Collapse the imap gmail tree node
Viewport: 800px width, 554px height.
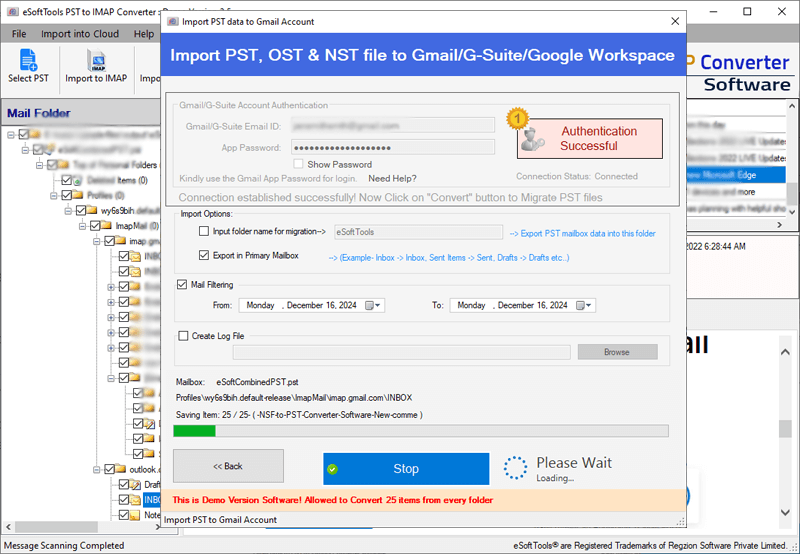[96, 241]
